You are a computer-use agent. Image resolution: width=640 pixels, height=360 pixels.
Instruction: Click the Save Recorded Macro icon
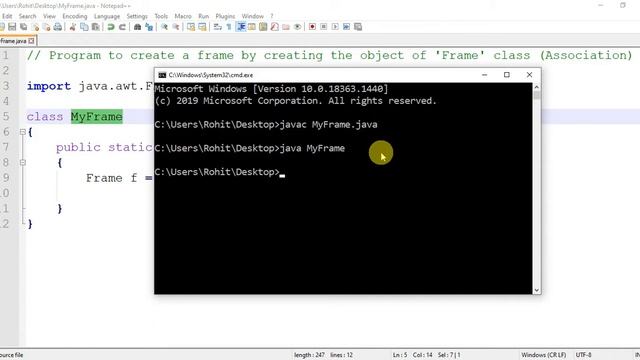pos(358,27)
